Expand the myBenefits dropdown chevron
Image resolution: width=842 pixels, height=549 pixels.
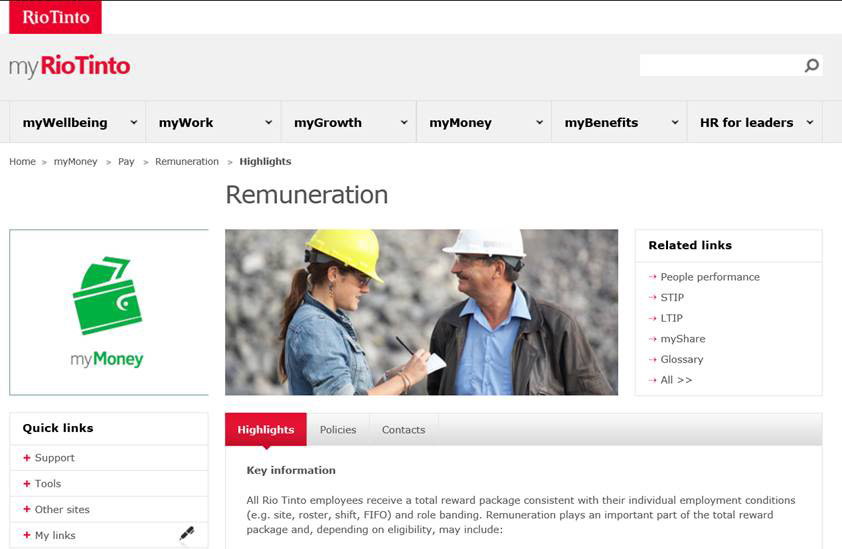pos(674,122)
